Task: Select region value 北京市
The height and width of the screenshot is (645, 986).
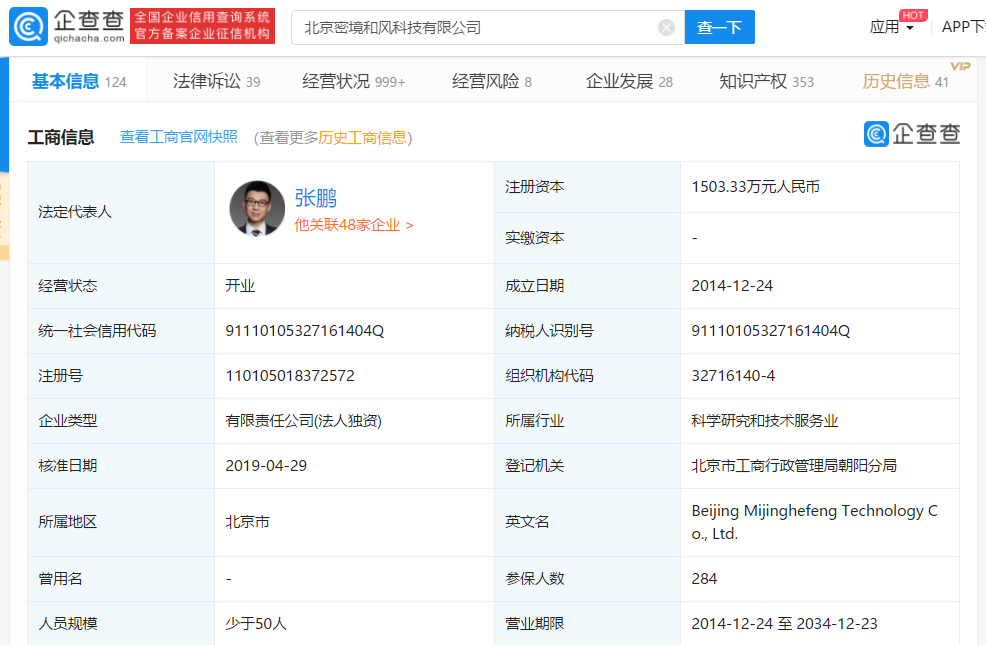Action: click(x=247, y=522)
